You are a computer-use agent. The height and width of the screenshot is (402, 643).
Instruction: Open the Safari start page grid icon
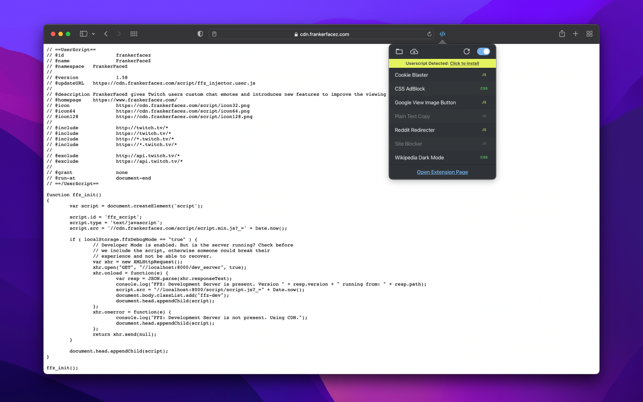pyautogui.click(x=134, y=34)
